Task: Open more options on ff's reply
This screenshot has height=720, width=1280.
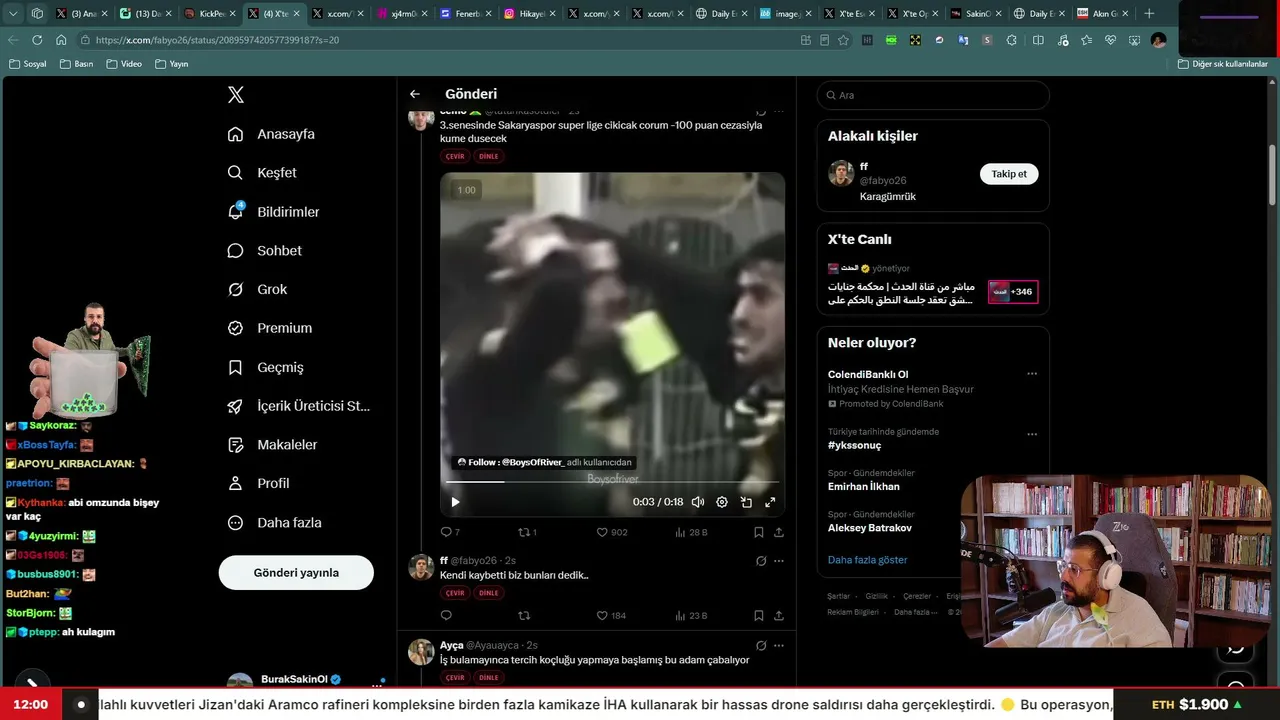Action: pyautogui.click(x=779, y=561)
